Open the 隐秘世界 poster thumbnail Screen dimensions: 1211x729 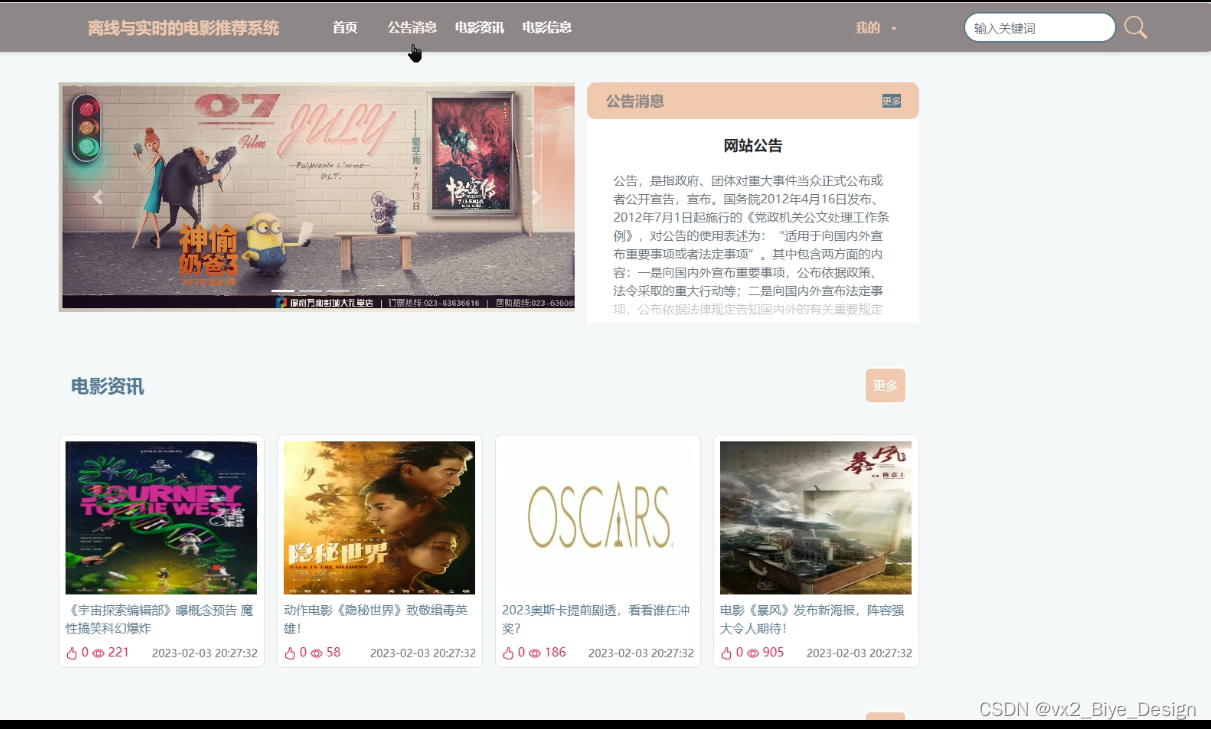coord(379,518)
